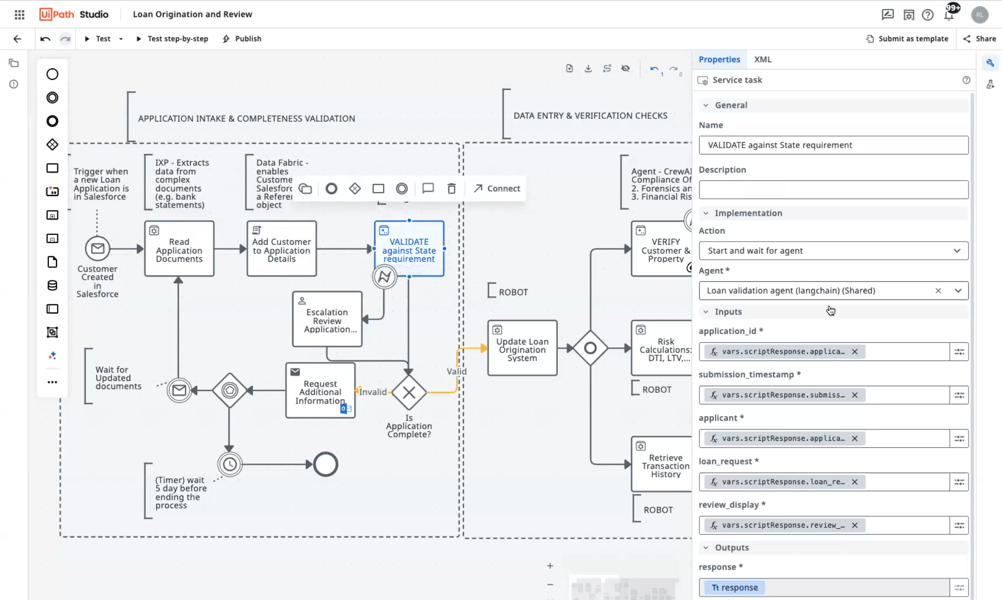This screenshot has width=1002, height=600.
Task: Pick the data object page icon in palette
Action: click(x=52, y=262)
